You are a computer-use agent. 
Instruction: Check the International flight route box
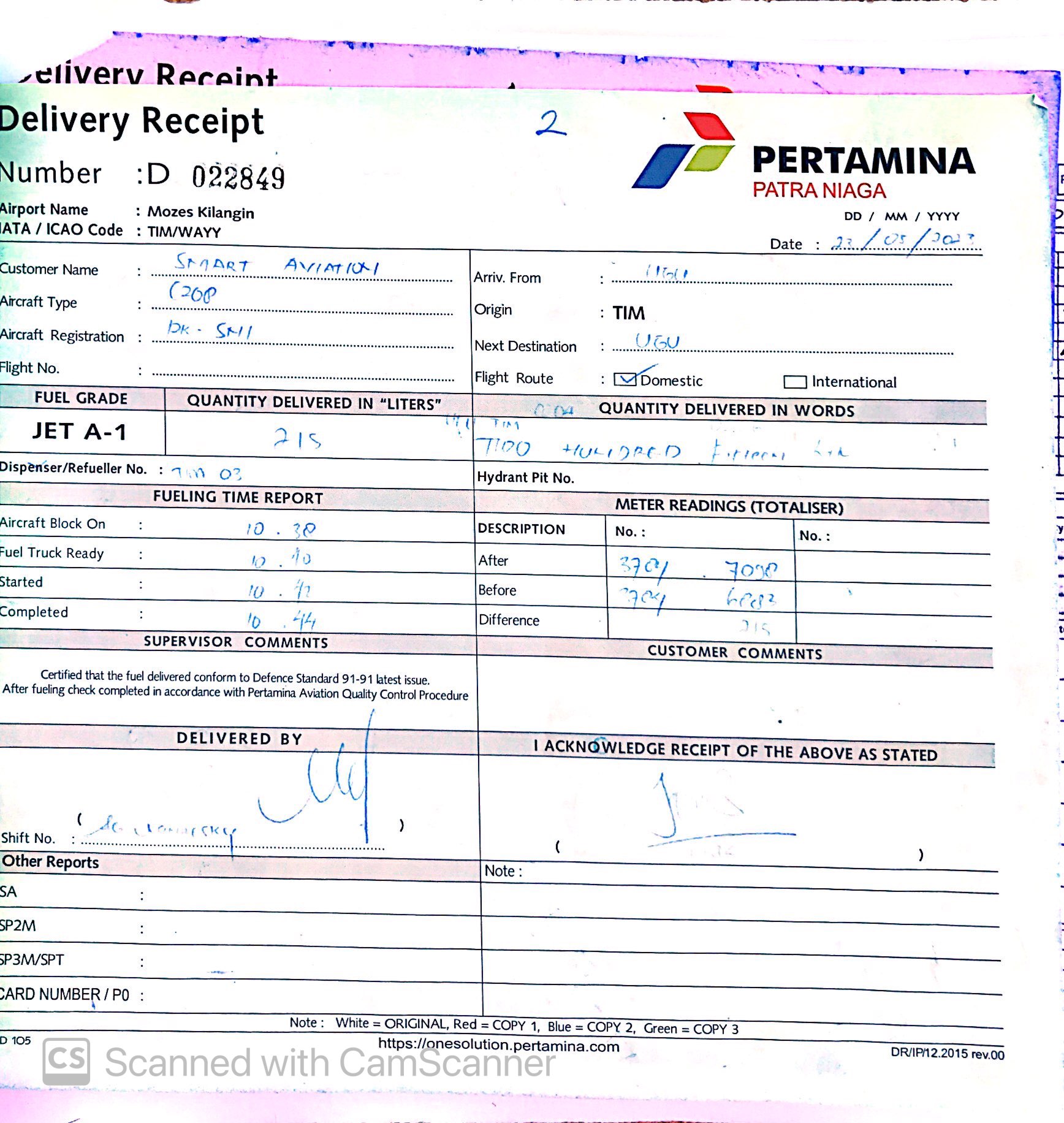[795, 382]
